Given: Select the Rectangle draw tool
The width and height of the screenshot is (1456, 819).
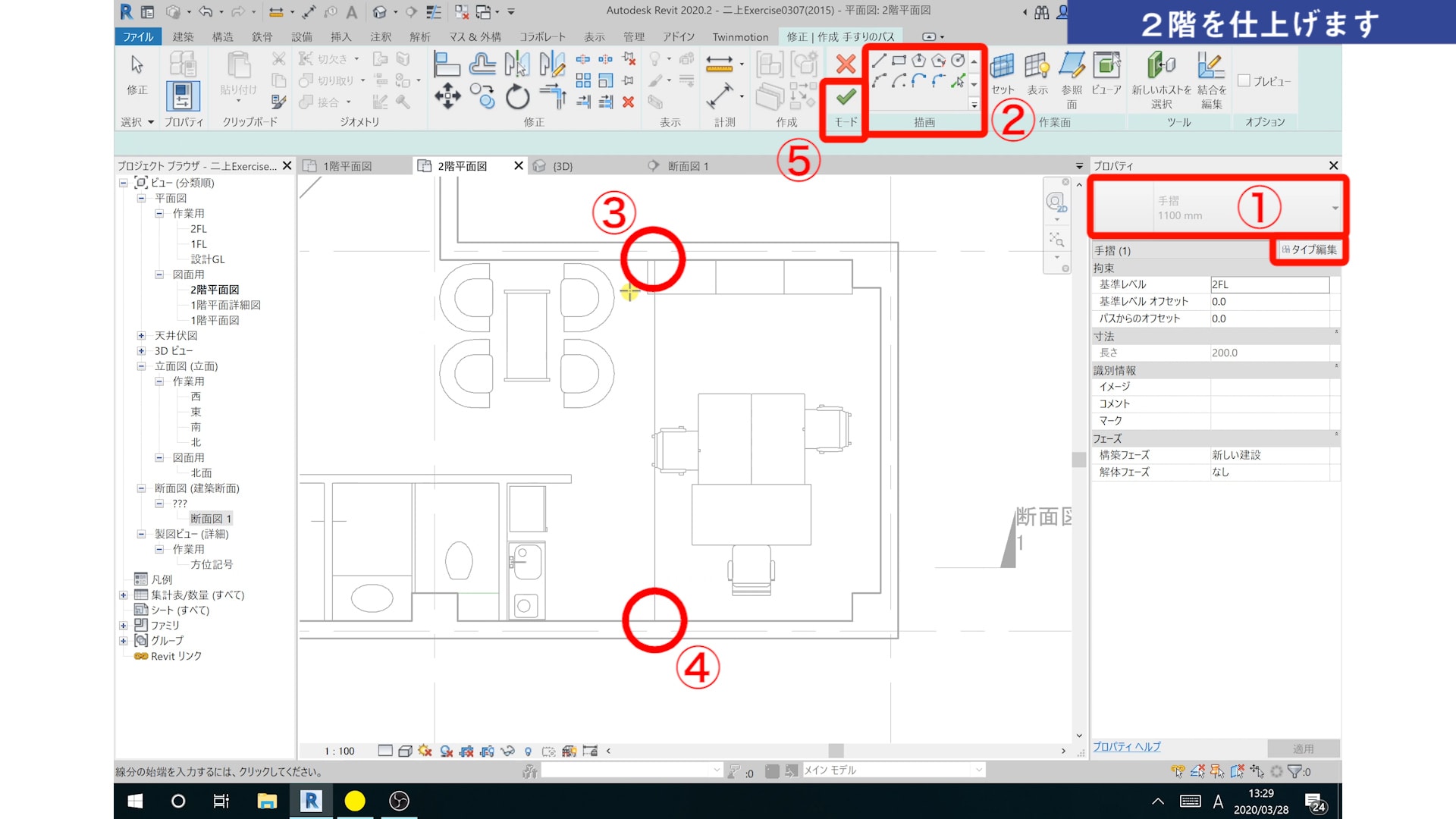Looking at the screenshot, I should point(899,61).
